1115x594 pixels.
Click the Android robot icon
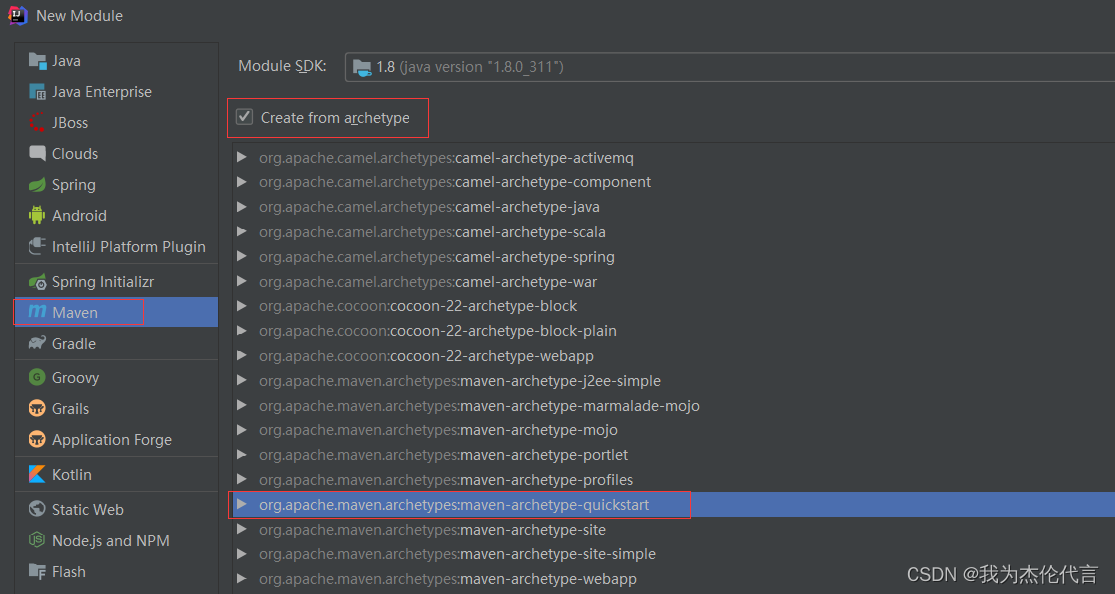(x=37, y=216)
